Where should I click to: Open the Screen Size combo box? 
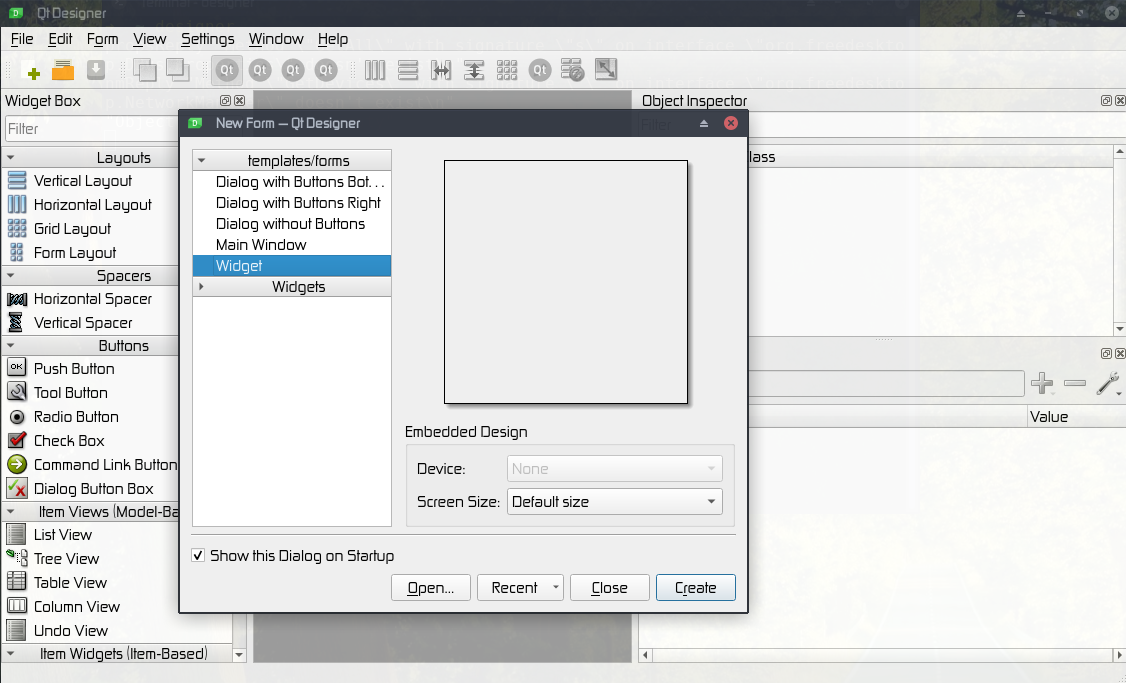click(614, 502)
